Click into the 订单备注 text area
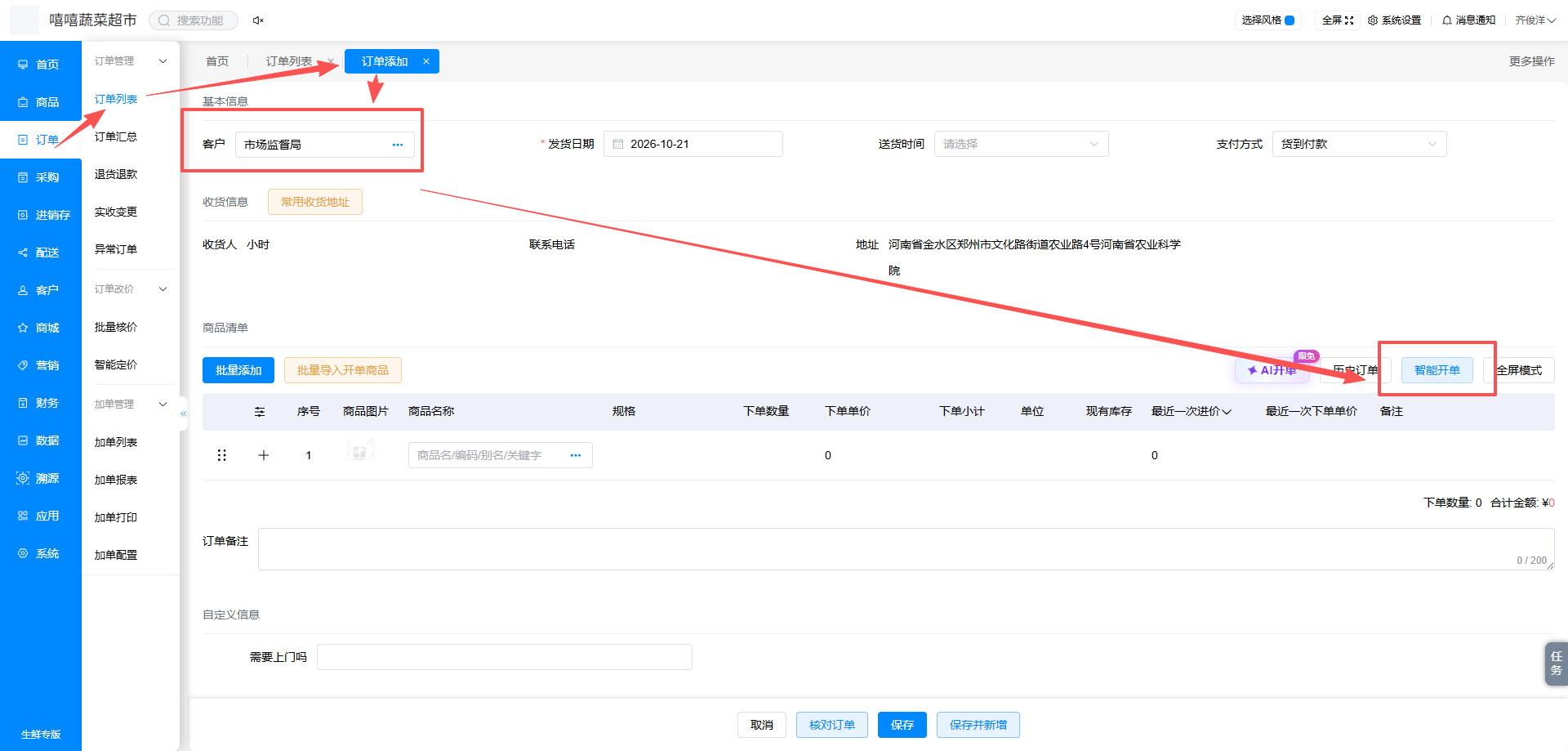 [x=906, y=549]
